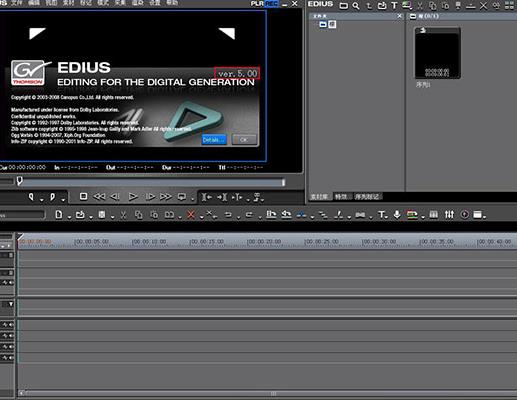Click the Paste icon in timeline toolbar
The image size is (517, 400).
click(154, 215)
